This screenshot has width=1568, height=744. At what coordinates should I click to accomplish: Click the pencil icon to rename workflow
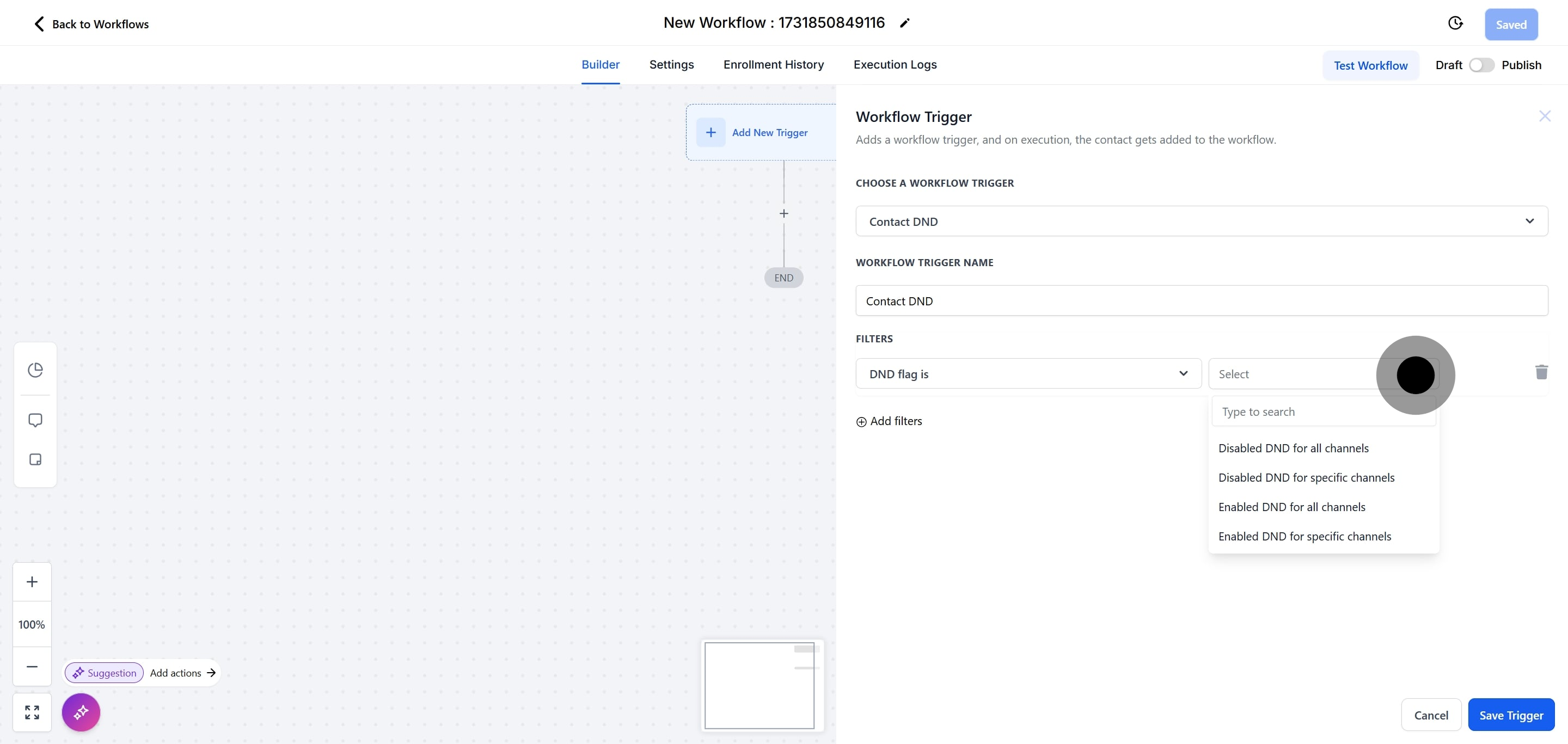[x=904, y=23]
